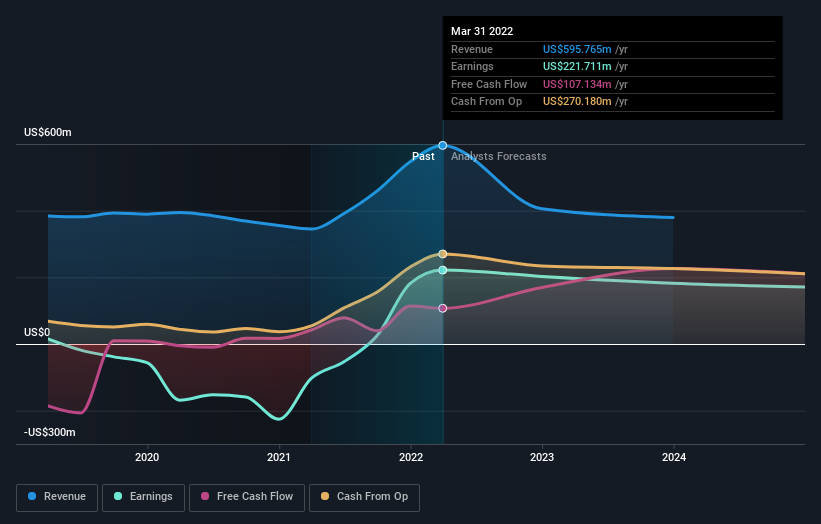The height and width of the screenshot is (524, 821).
Task: Select the 2024 x-axis label
Action: click(674, 458)
